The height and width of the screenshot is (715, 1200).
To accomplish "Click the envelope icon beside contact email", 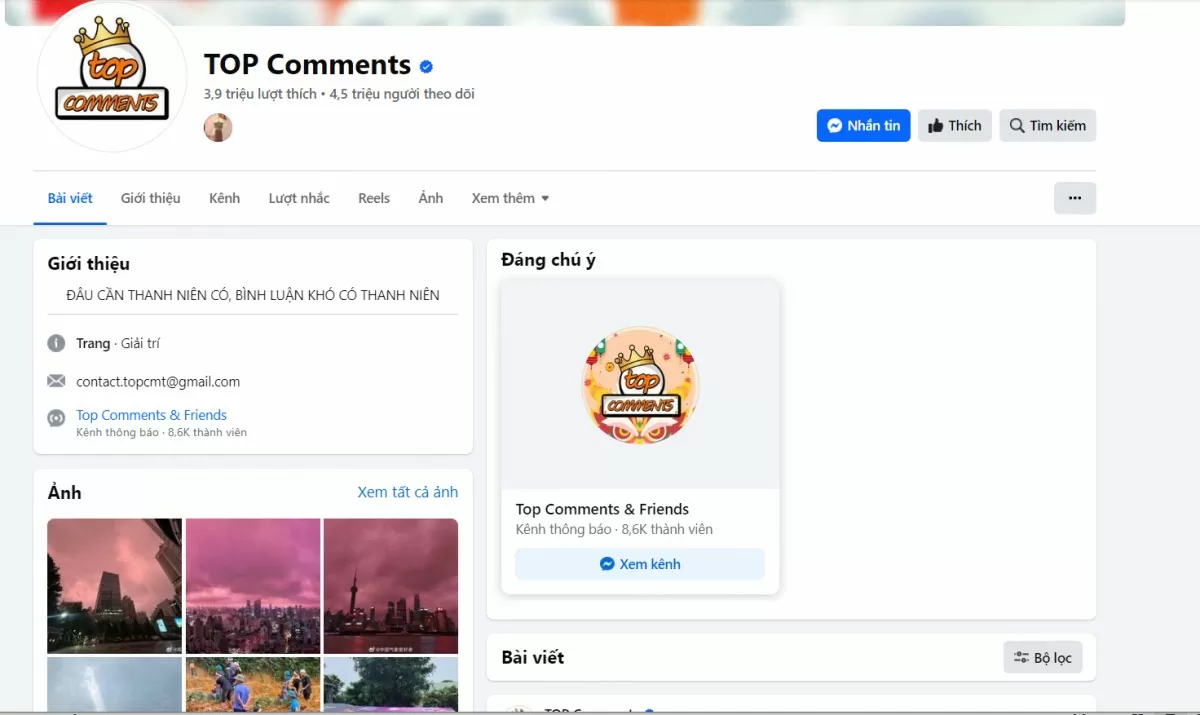I will click(56, 381).
